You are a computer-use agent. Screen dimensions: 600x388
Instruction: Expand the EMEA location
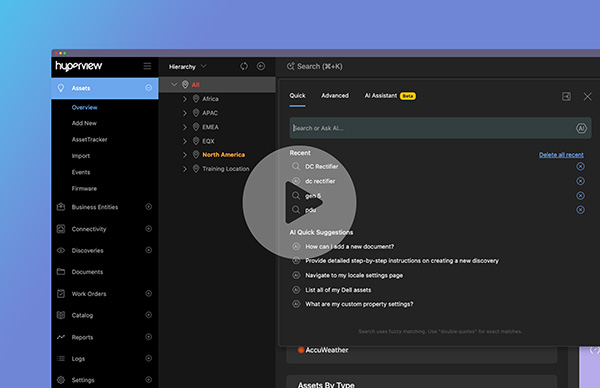coord(184,127)
